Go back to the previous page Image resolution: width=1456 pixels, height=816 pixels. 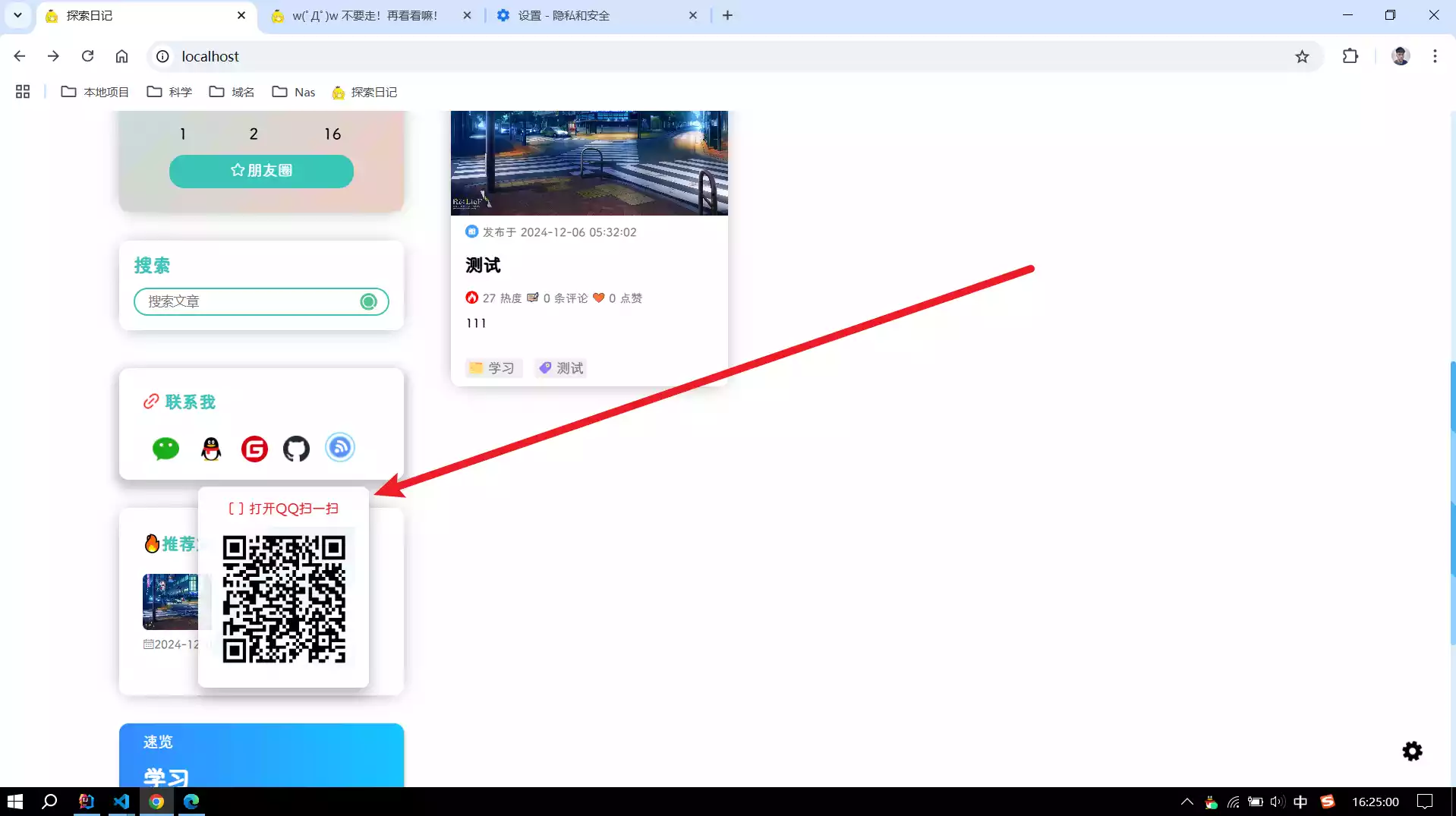pos(20,56)
